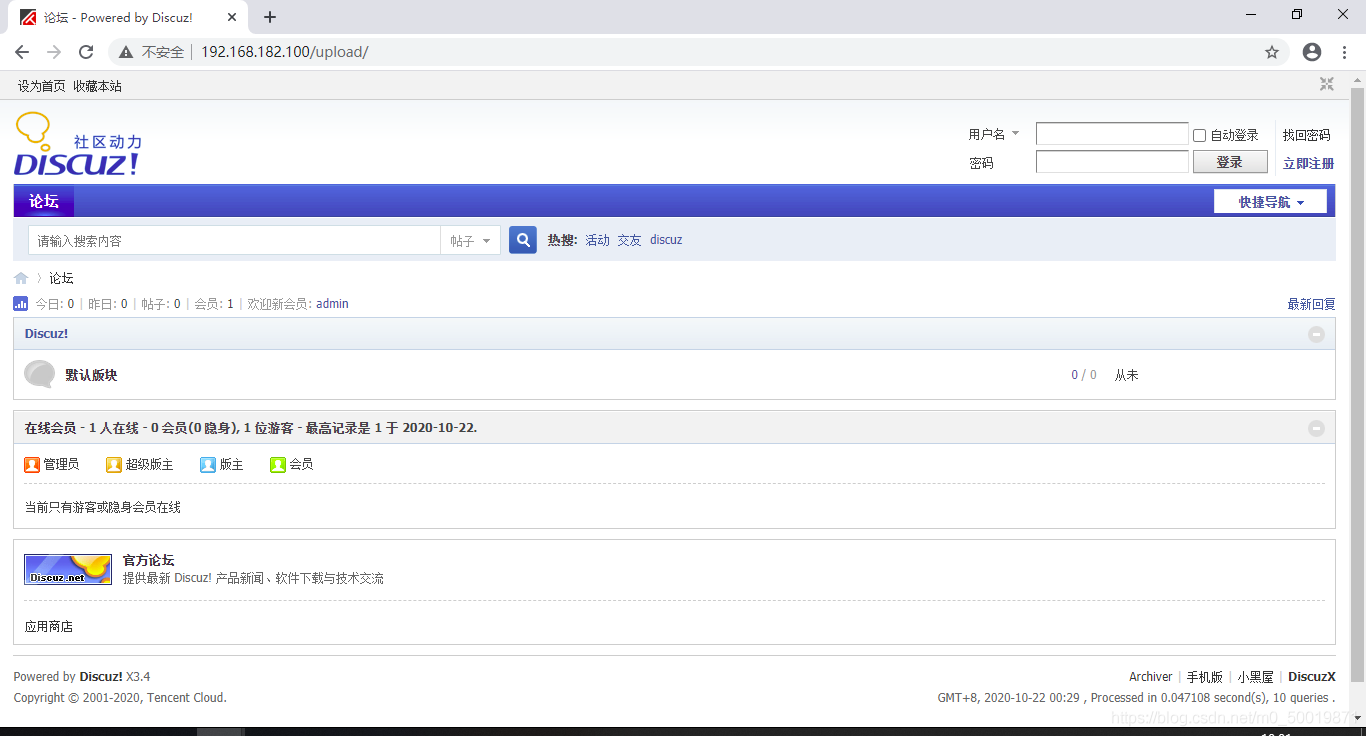Click the 找回密码 link

1306,135
